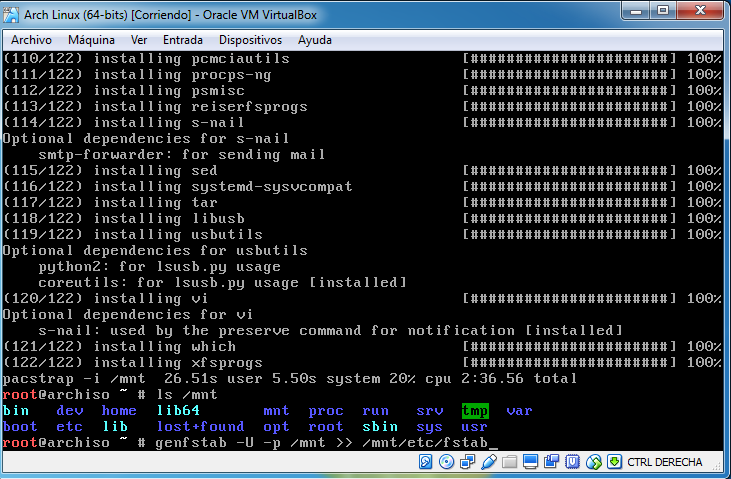Click the shared folders status icon
This screenshot has width=731, height=479.
click(x=509, y=462)
